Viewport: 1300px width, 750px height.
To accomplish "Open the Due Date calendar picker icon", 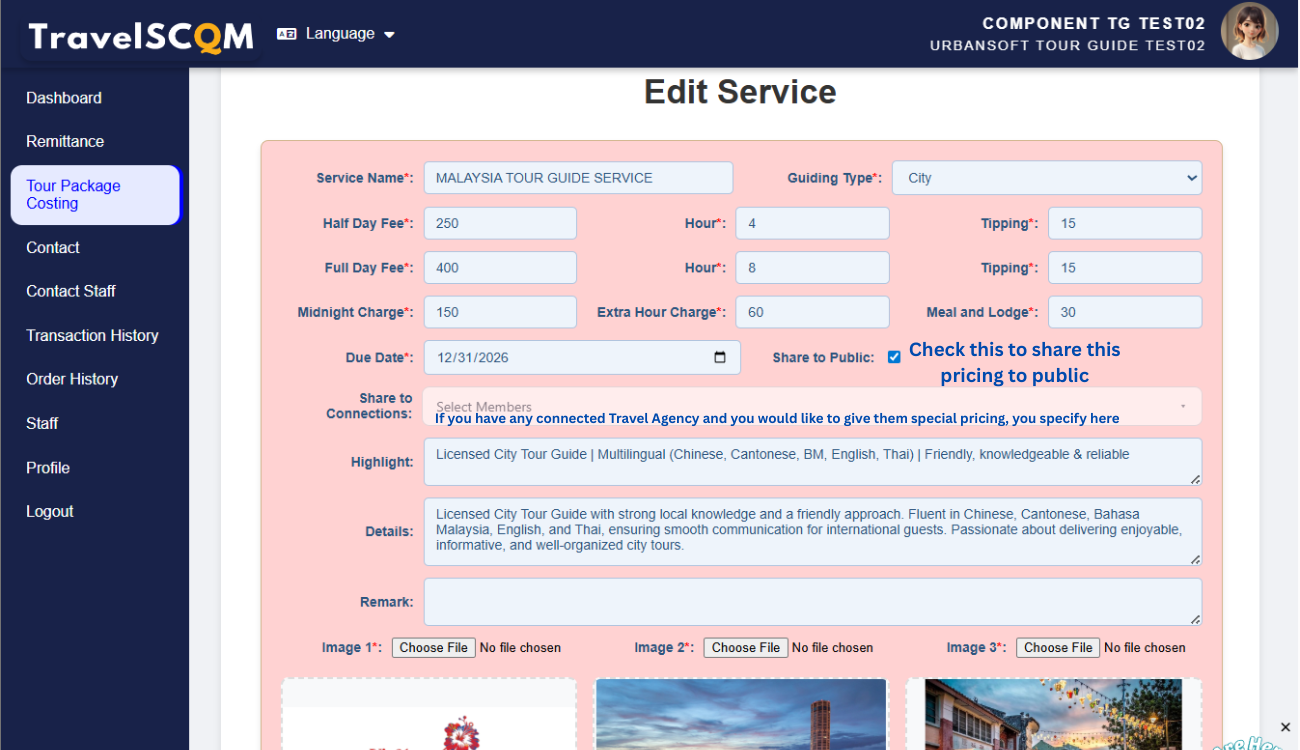I will (720, 358).
